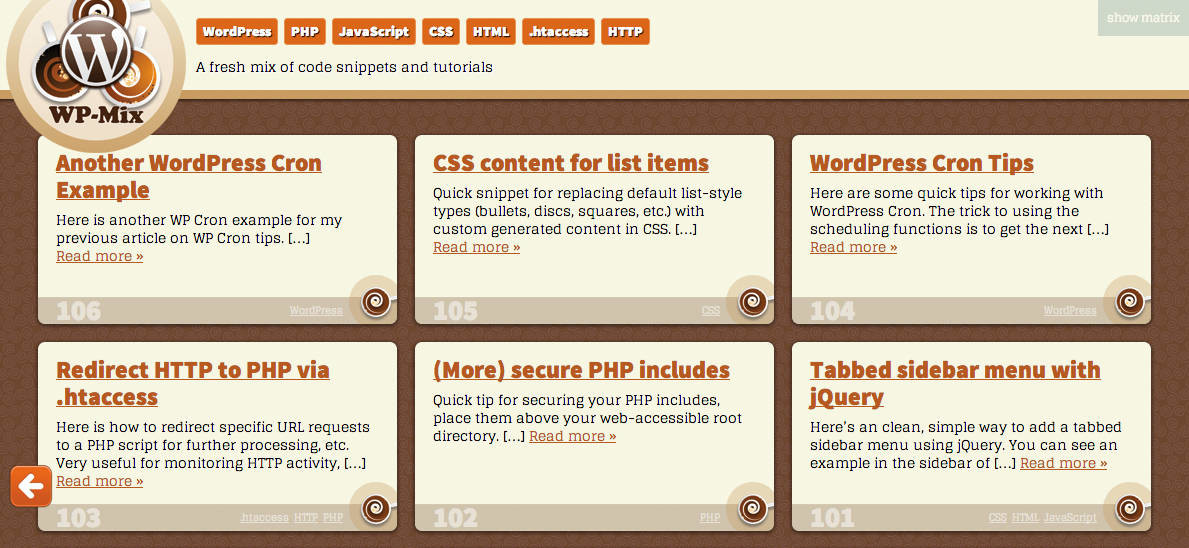The height and width of the screenshot is (548, 1189).
Task: Open "WordPress Cron Tips" post title
Action: (x=921, y=163)
